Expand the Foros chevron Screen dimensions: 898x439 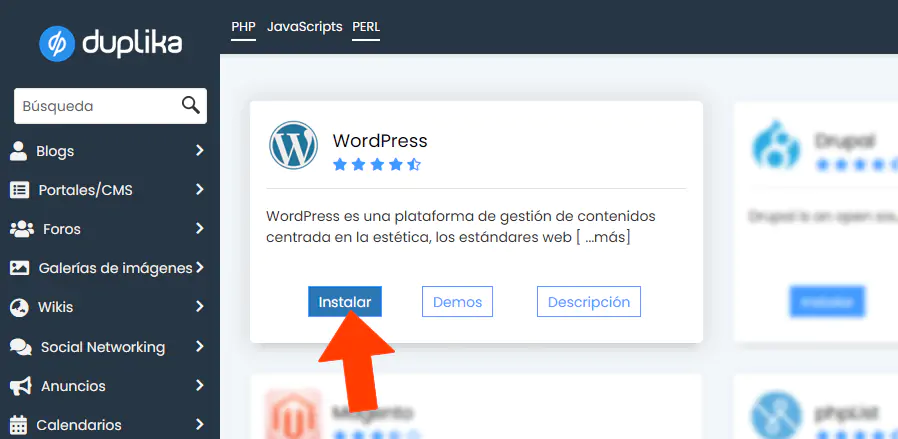point(199,228)
